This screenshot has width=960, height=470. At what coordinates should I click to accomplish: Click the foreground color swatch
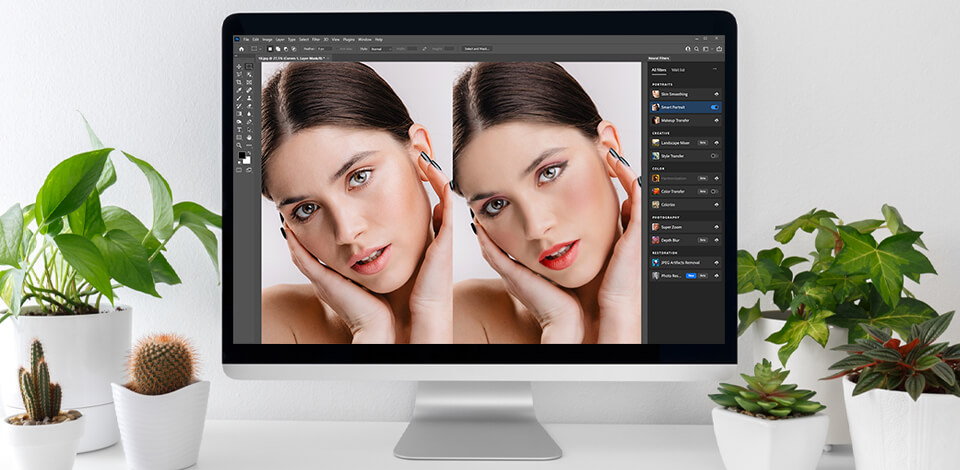[241, 157]
